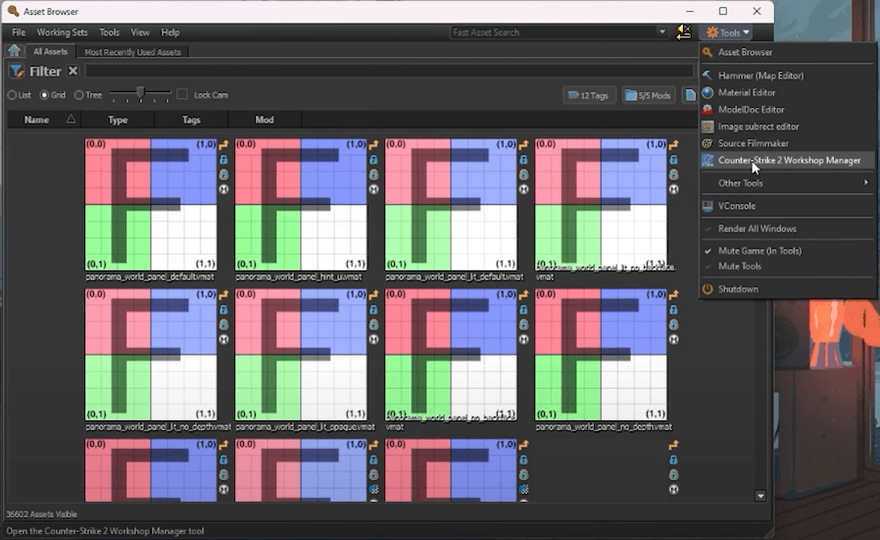This screenshot has height=540, width=880.
Task: Launch the Material Editor tool
Action: [746, 93]
